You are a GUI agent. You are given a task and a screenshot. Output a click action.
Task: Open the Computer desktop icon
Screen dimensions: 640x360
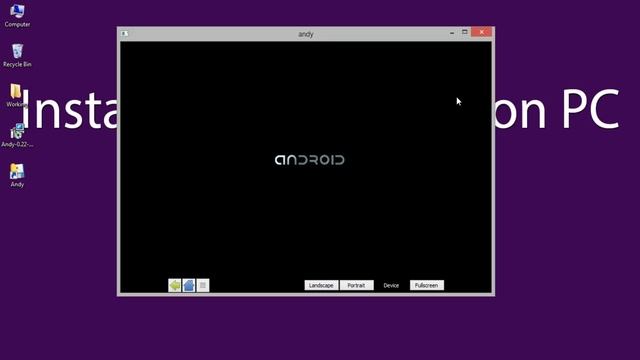pos(17,15)
